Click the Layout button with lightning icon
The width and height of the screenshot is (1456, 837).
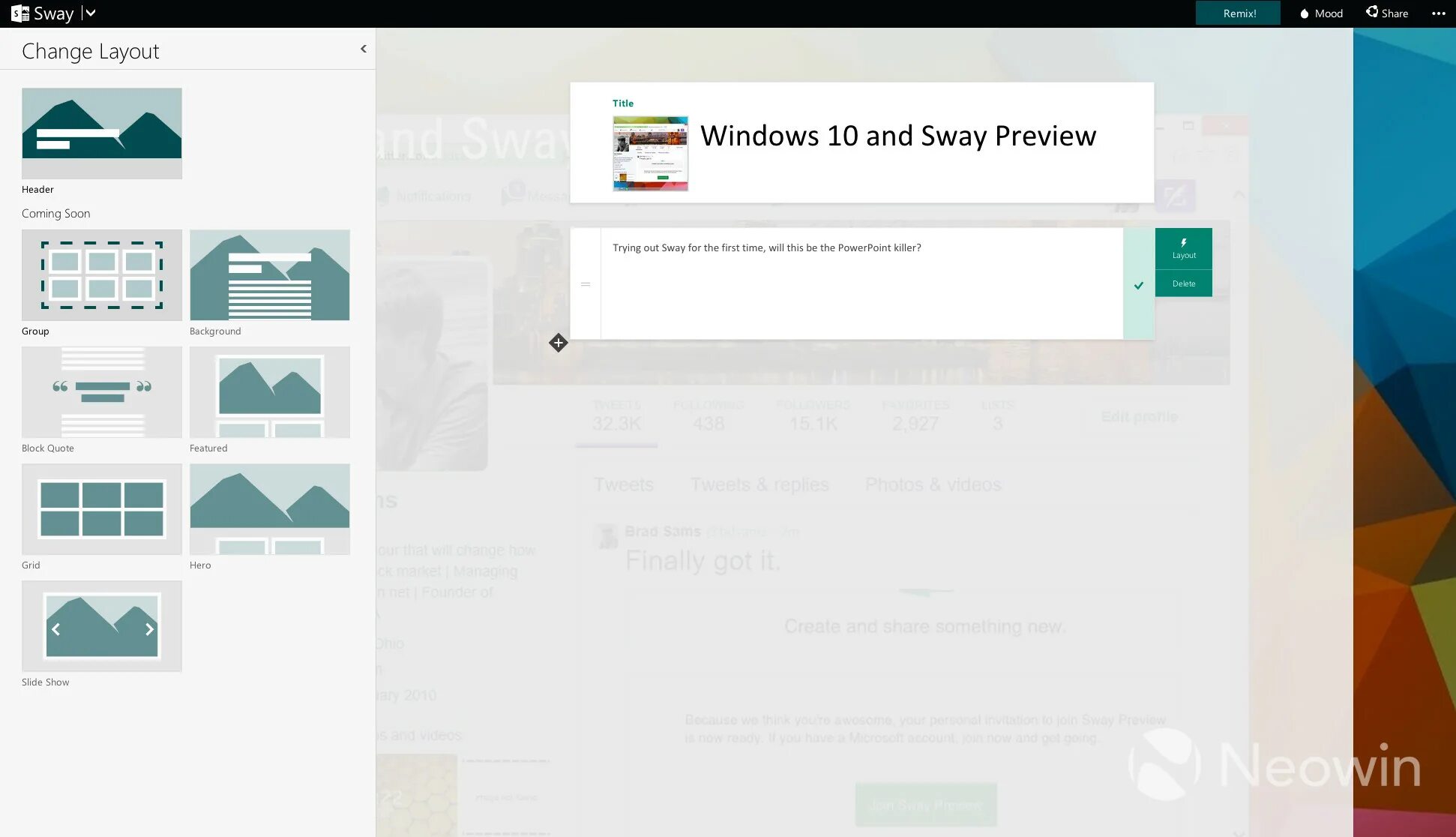1183,248
